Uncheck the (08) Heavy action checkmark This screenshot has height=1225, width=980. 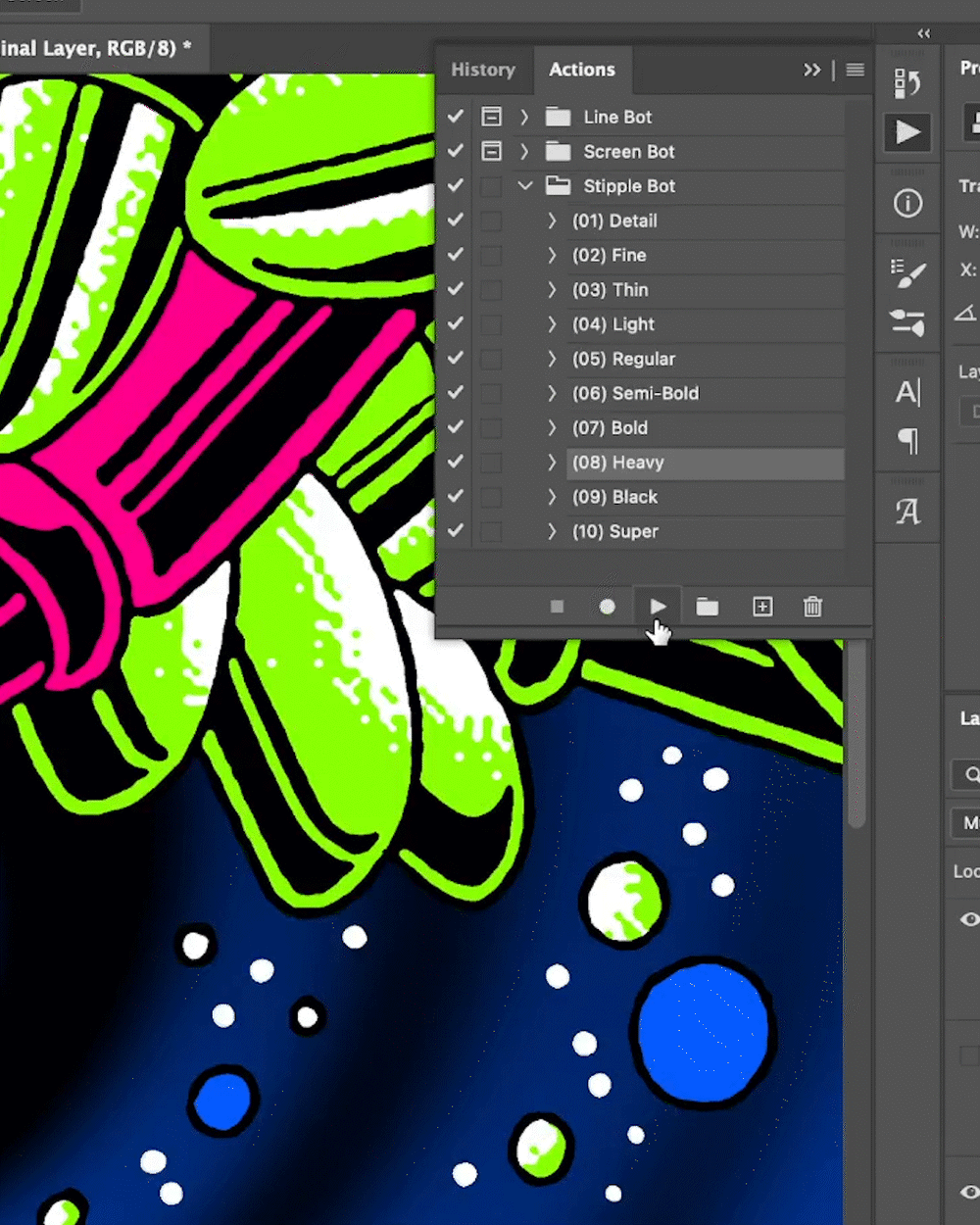point(456,462)
